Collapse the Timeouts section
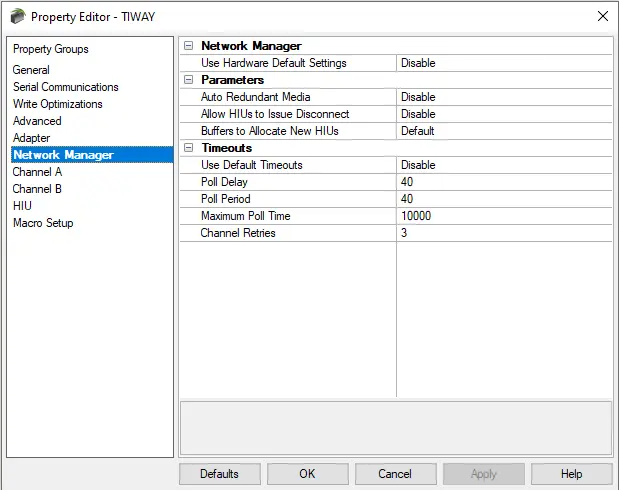The height and width of the screenshot is (490, 619). coord(189,148)
